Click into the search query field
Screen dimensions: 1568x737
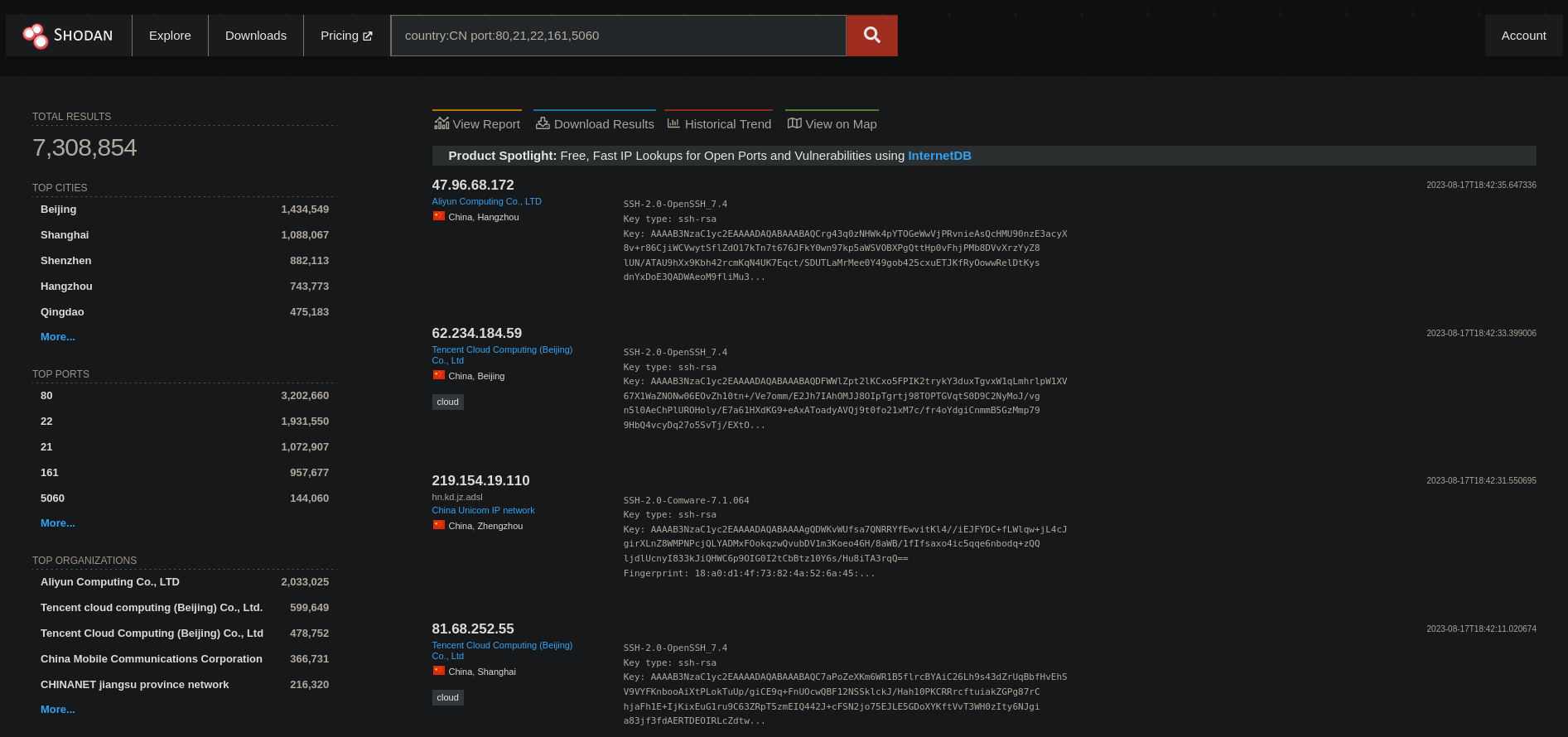618,36
